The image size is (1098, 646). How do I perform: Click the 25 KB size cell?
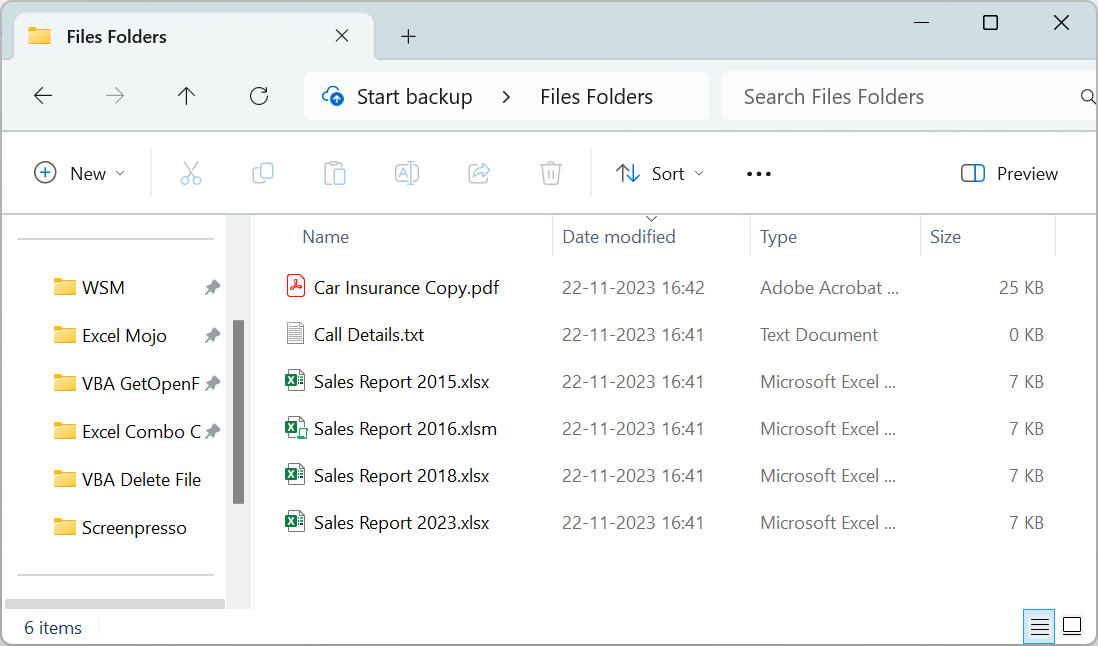(1021, 287)
